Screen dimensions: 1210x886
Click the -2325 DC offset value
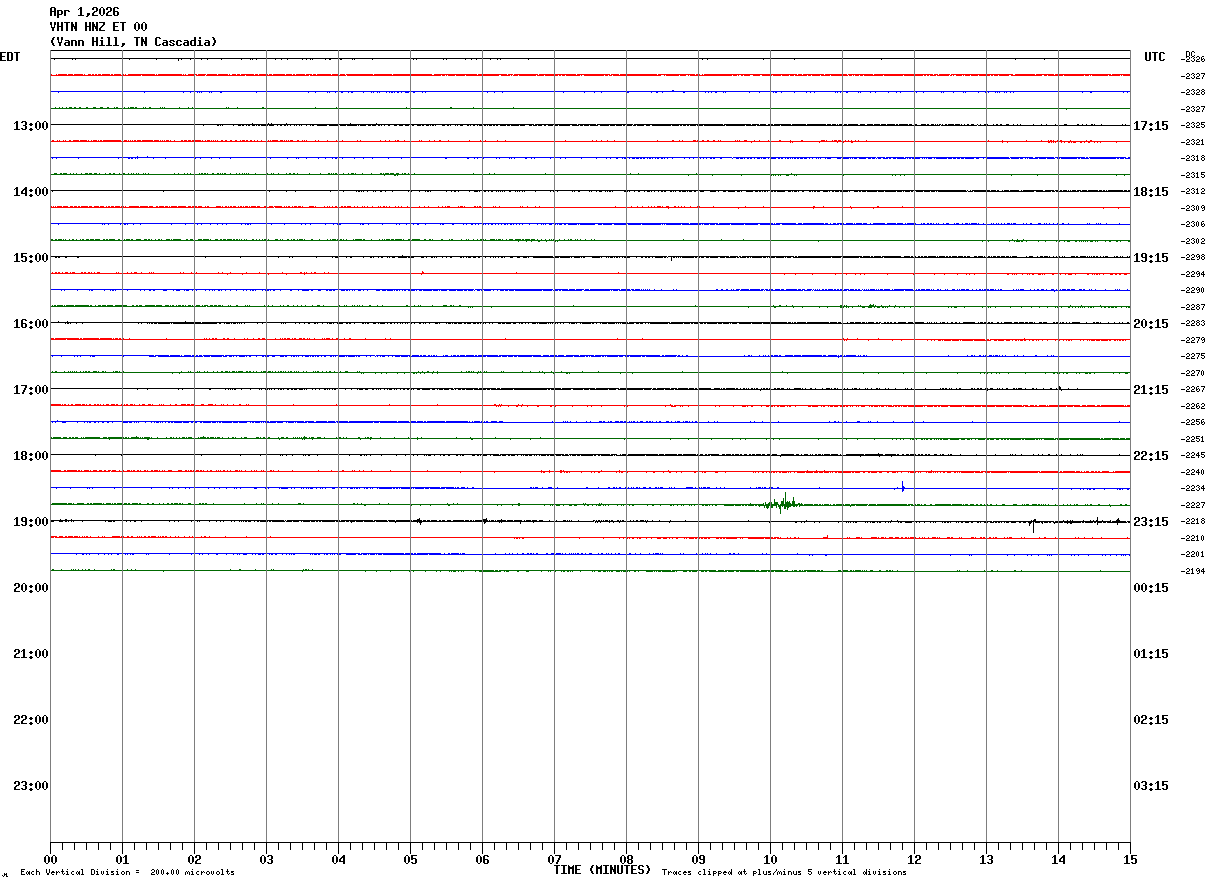click(1194, 126)
